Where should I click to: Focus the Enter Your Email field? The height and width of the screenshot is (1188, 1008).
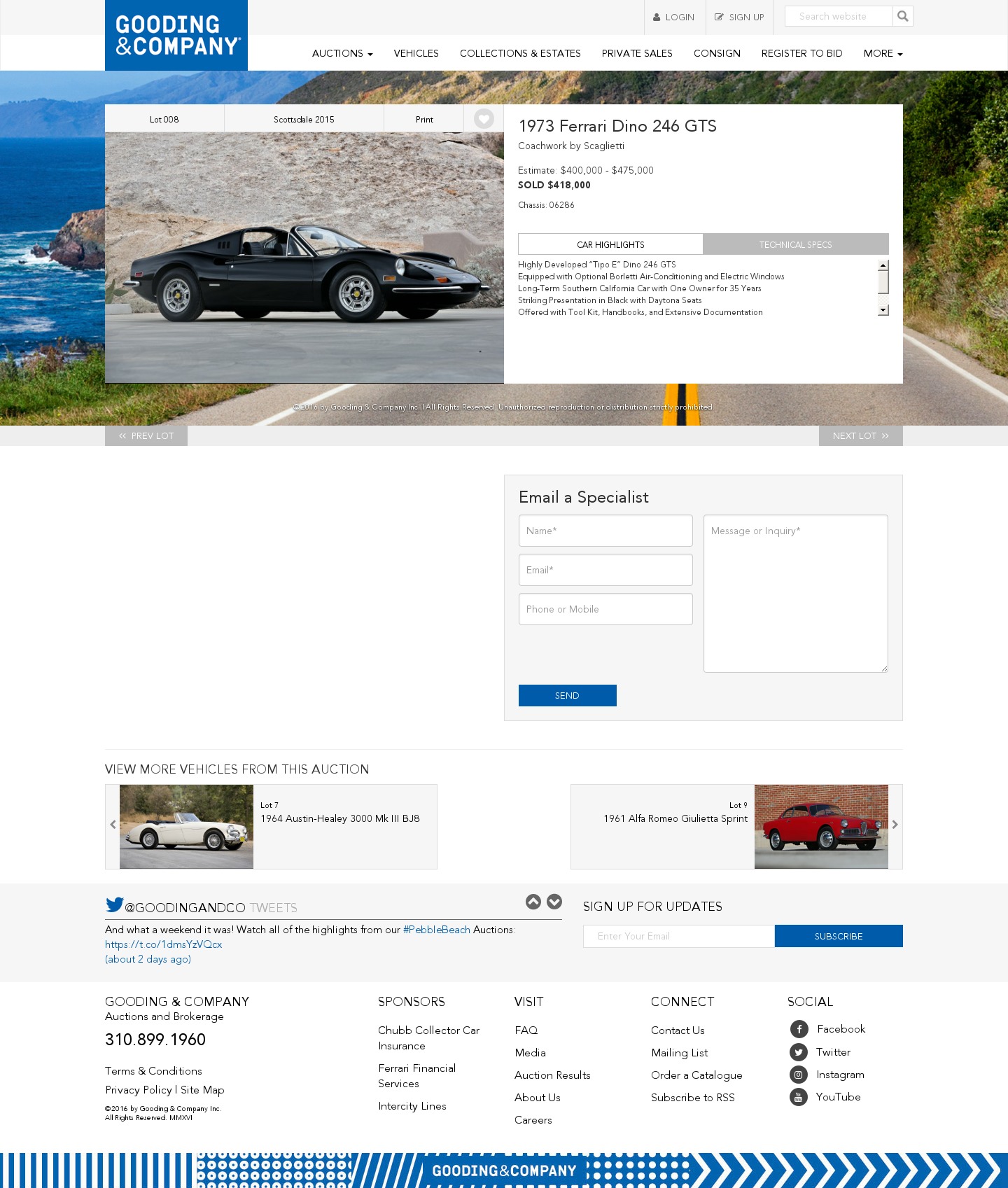tap(679, 936)
